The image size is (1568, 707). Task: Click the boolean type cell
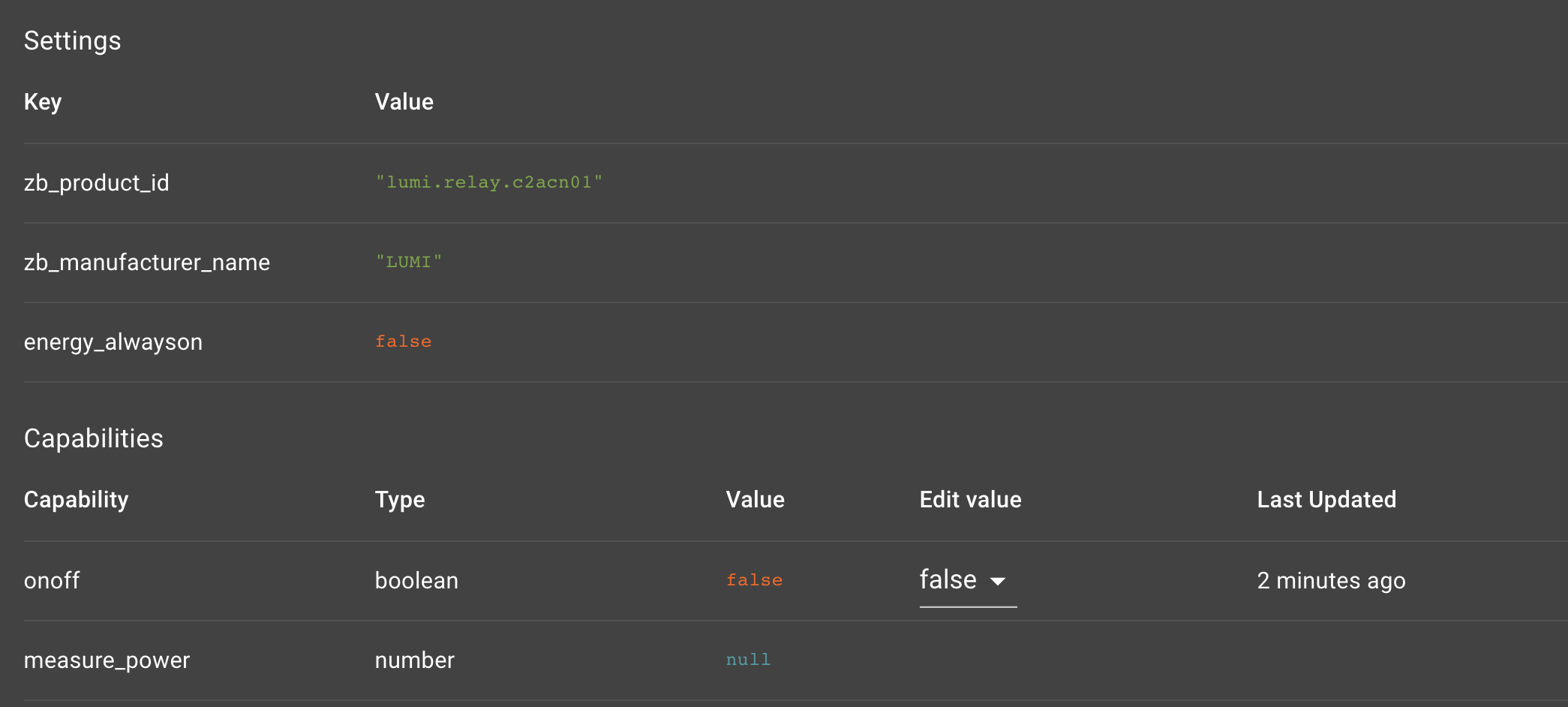click(x=416, y=581)
